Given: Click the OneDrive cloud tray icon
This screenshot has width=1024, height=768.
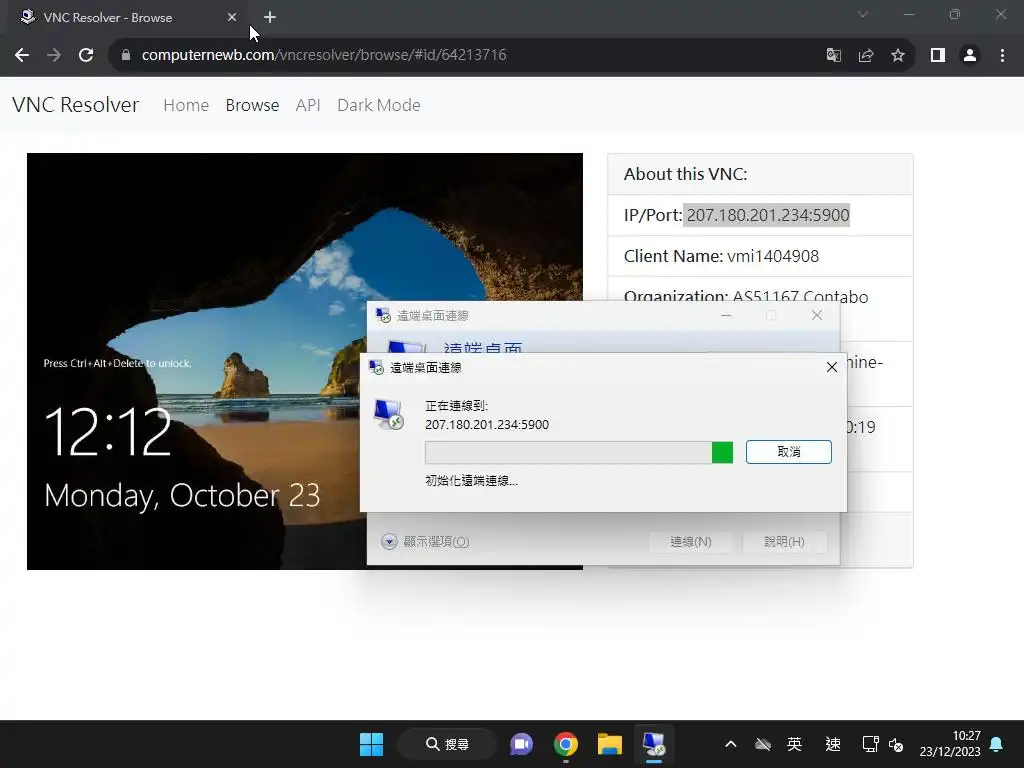Looking at the screenshot, I should [763, 744].
